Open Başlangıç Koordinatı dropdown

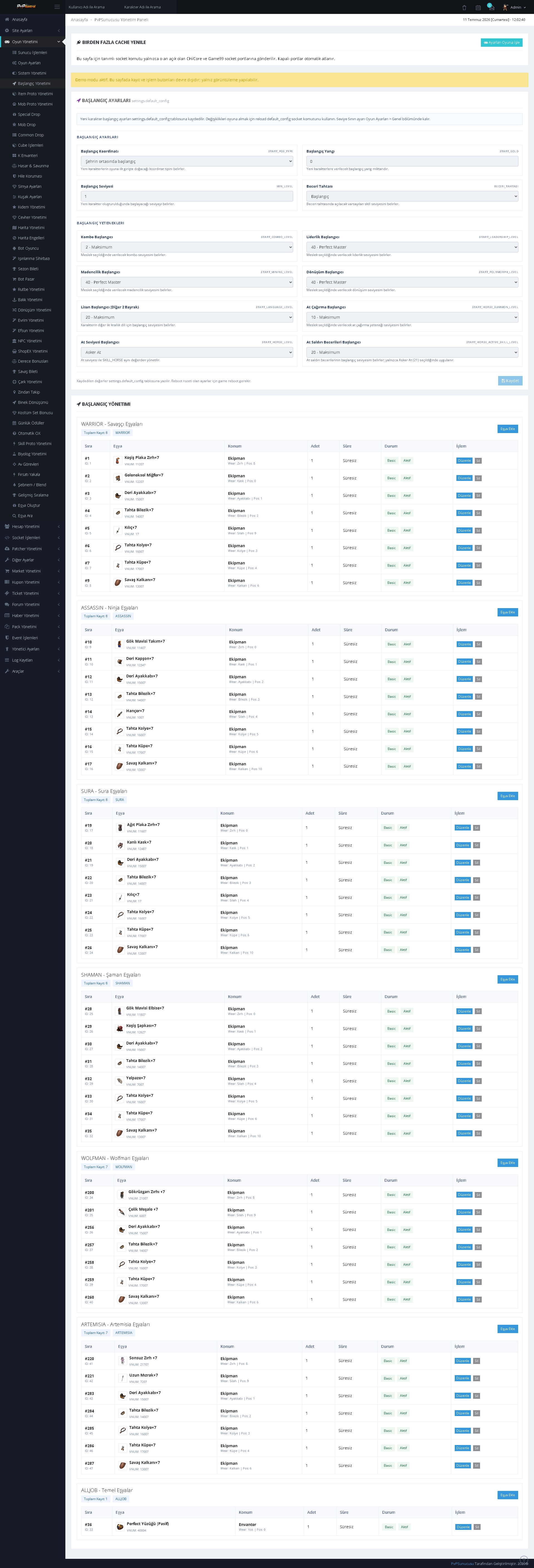click(x=187, y=161)
